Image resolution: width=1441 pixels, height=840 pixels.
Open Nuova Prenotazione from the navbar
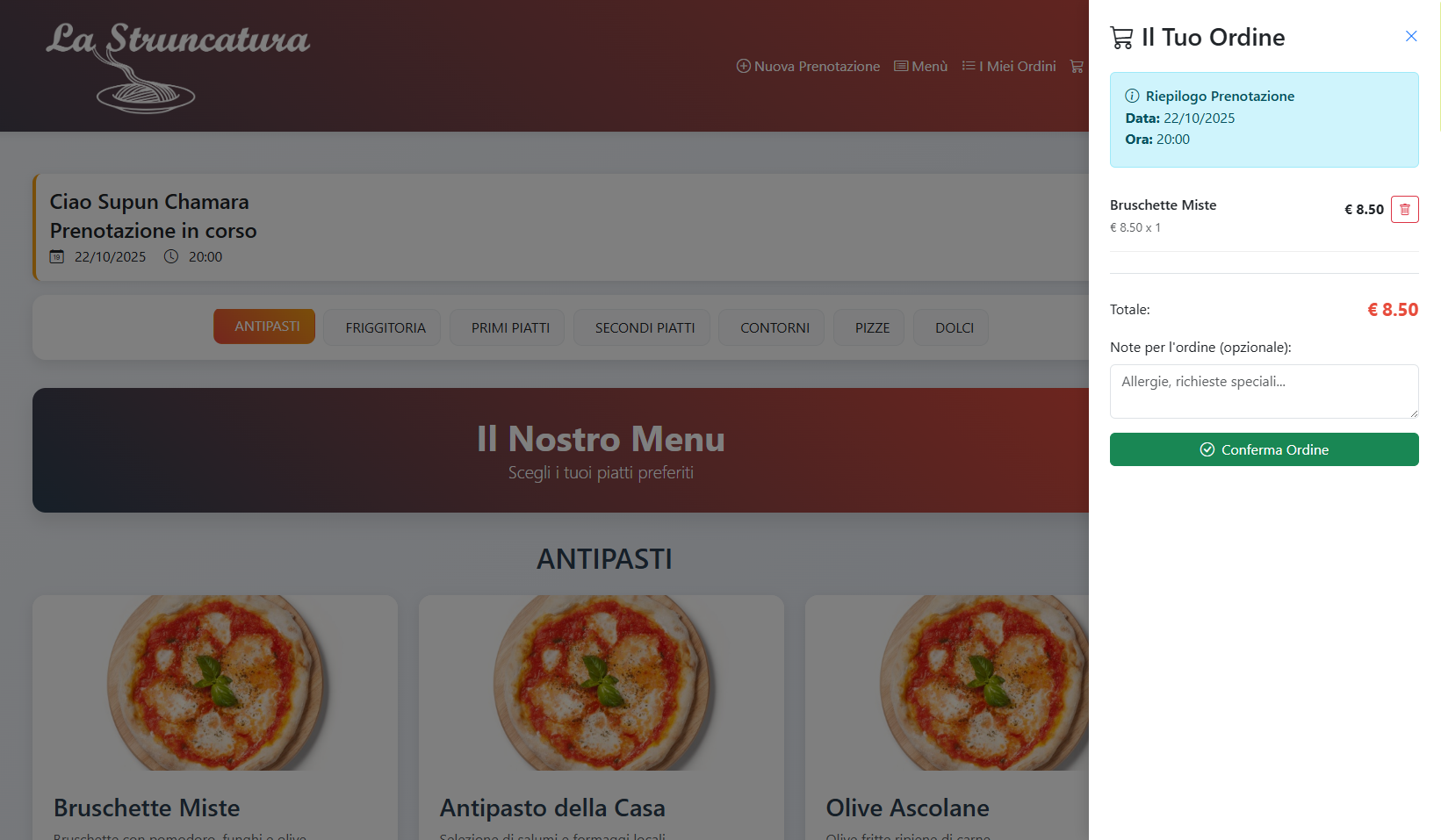pyautogui.click(x=808, y=67)
